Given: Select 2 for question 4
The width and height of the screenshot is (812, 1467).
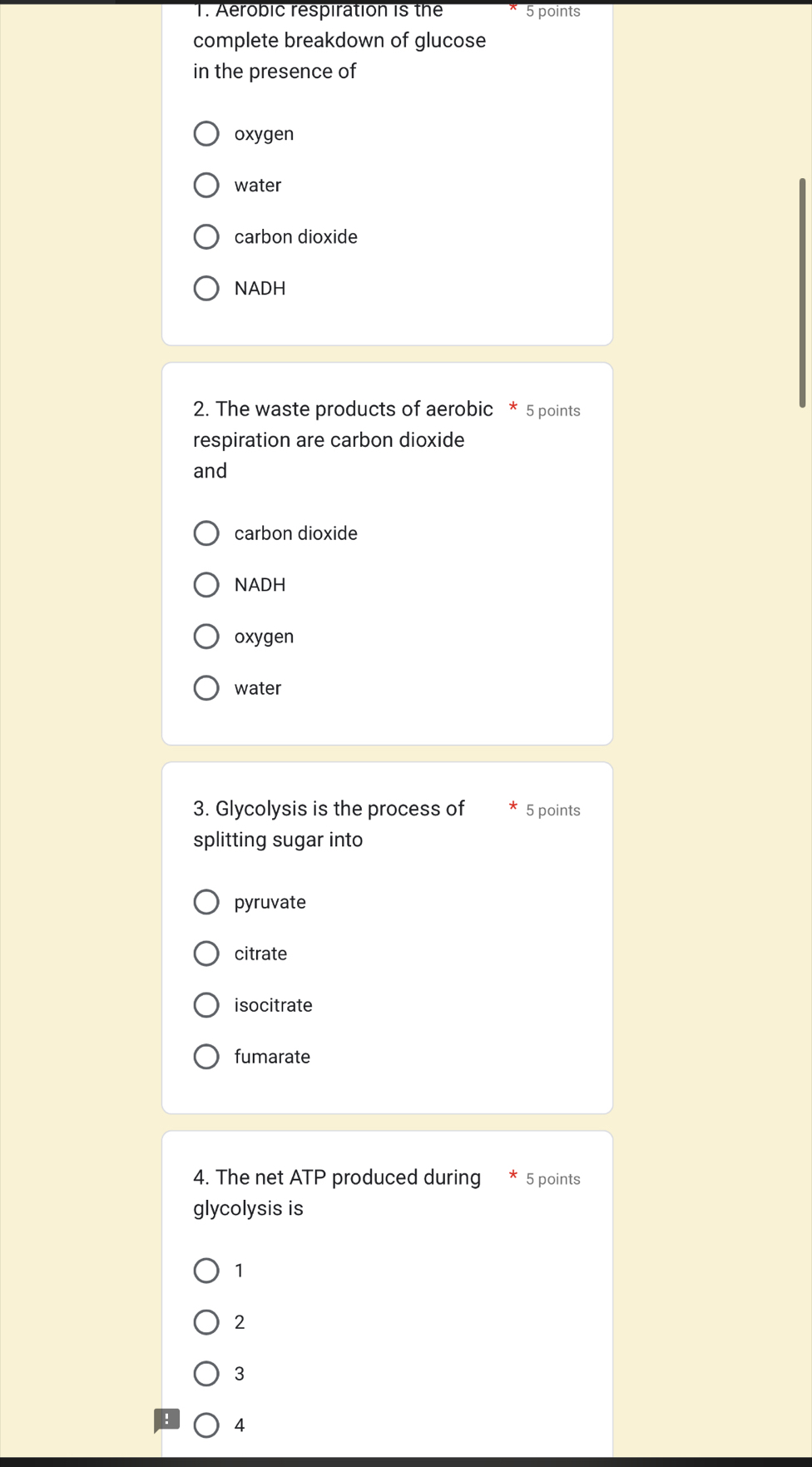Looking at the screenshot, I should click(206, 1321).
